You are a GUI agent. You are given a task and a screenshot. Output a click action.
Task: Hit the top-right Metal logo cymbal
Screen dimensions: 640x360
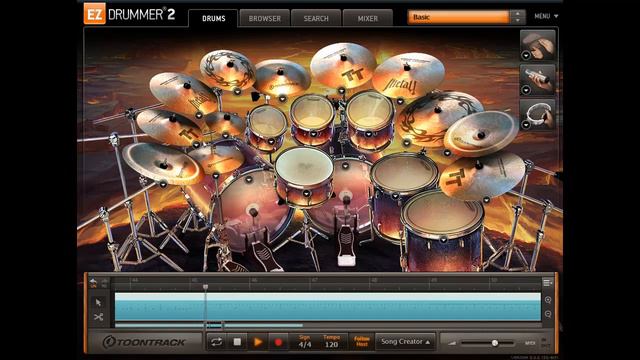click(x=408, y=76)
